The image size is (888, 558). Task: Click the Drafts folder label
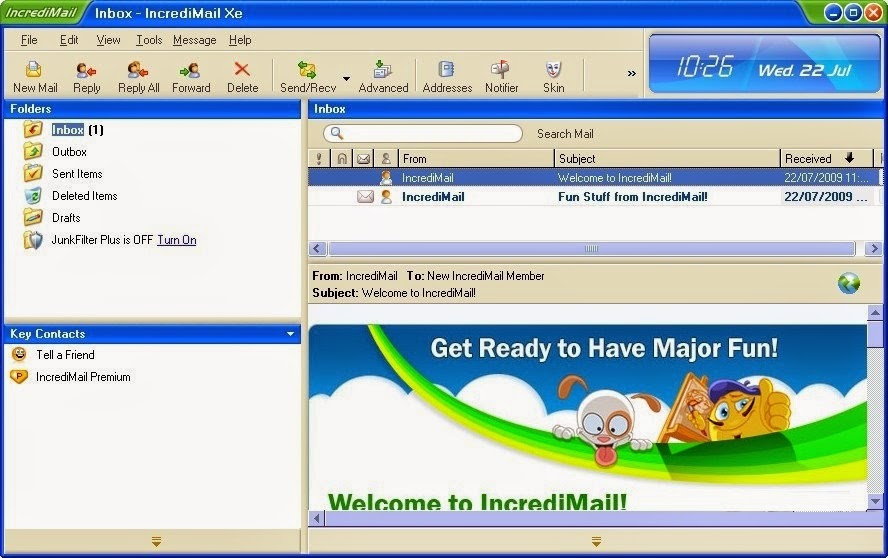(66, 218)
